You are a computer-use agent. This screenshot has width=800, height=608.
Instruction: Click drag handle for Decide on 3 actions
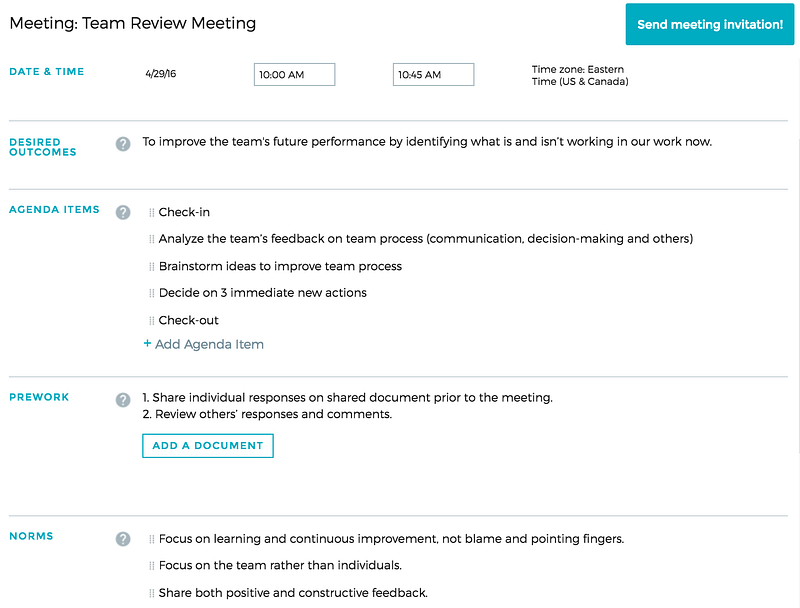152,293
